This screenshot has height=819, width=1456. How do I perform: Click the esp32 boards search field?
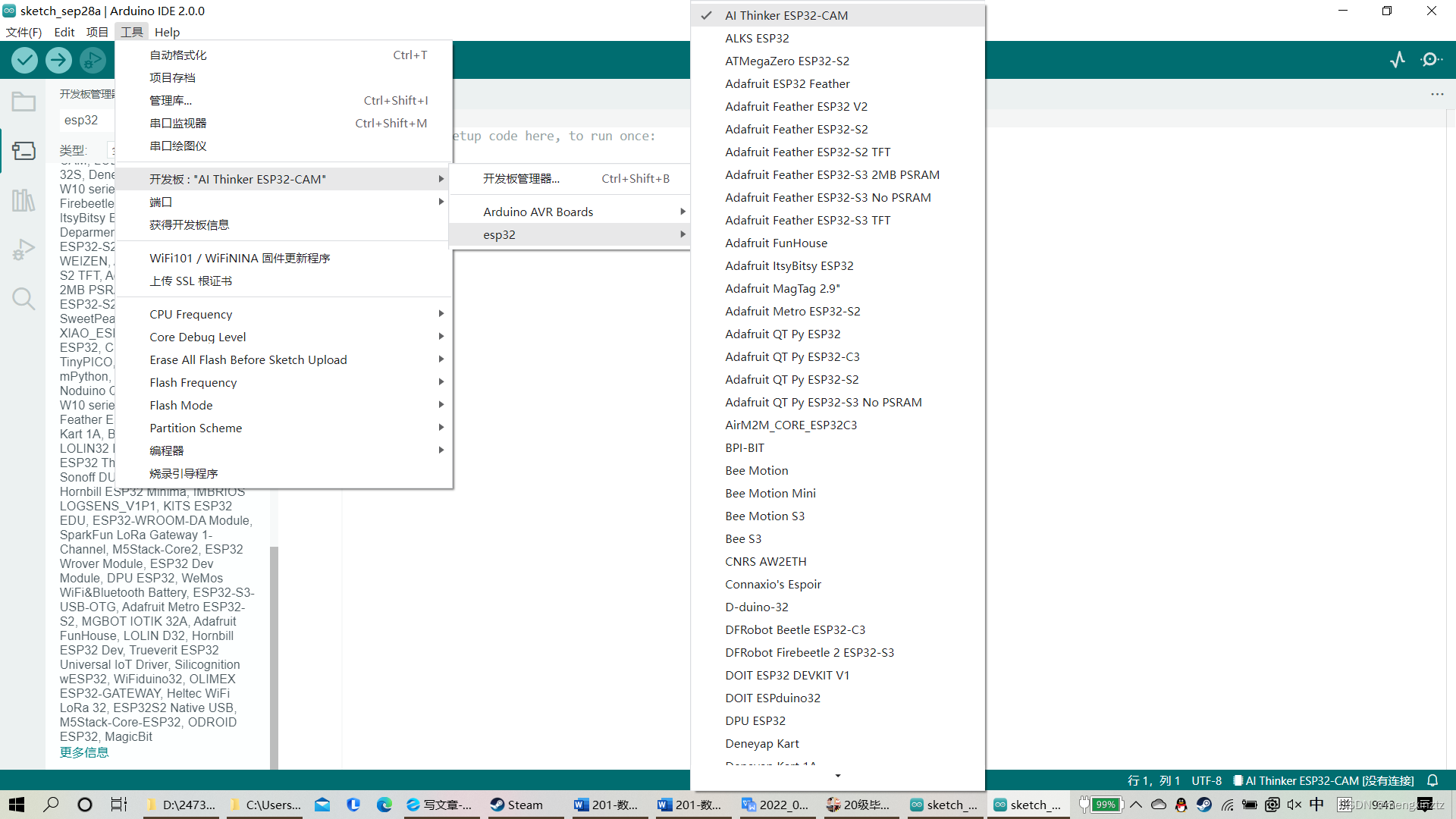86,120
